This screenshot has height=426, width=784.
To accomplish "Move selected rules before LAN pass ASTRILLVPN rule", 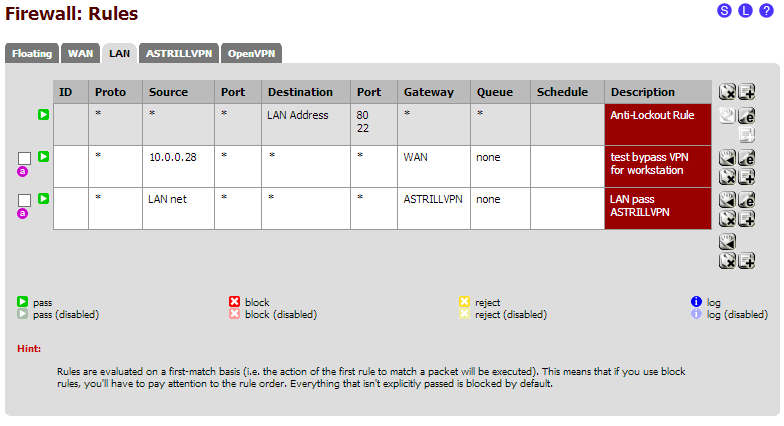I will tap(727, 200).
